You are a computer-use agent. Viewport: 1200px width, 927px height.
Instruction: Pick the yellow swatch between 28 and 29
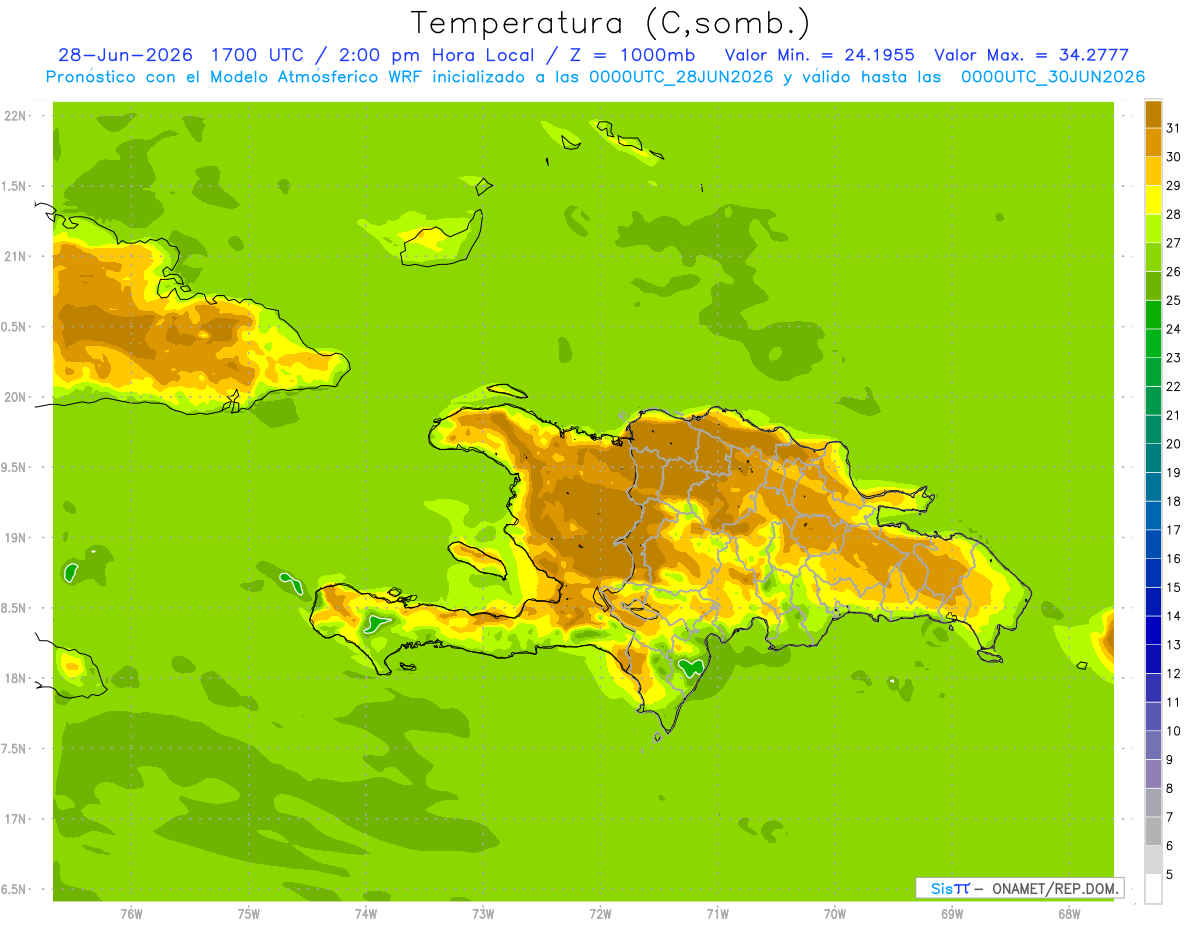tap(1153, 199)
